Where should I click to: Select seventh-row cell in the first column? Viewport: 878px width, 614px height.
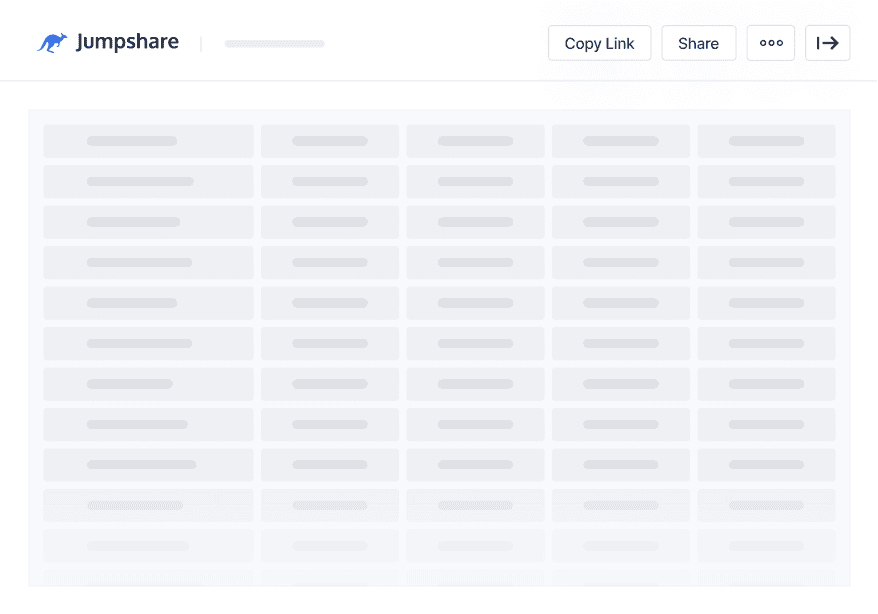[148, 384]
